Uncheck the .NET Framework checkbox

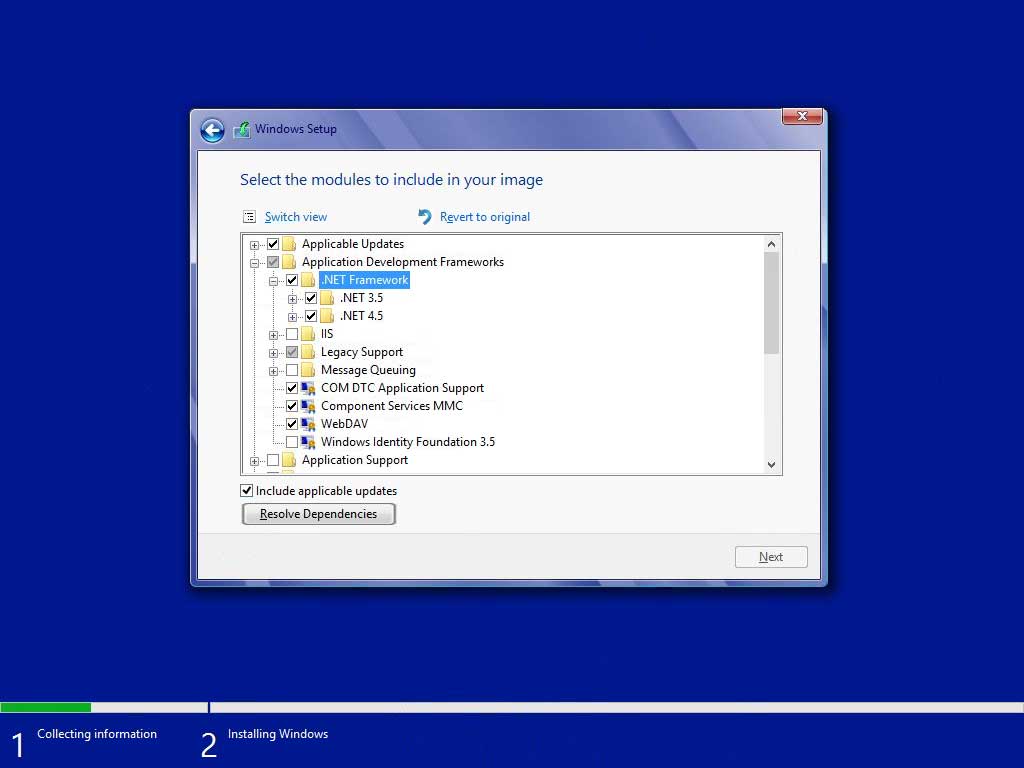(x=292, y=280)
